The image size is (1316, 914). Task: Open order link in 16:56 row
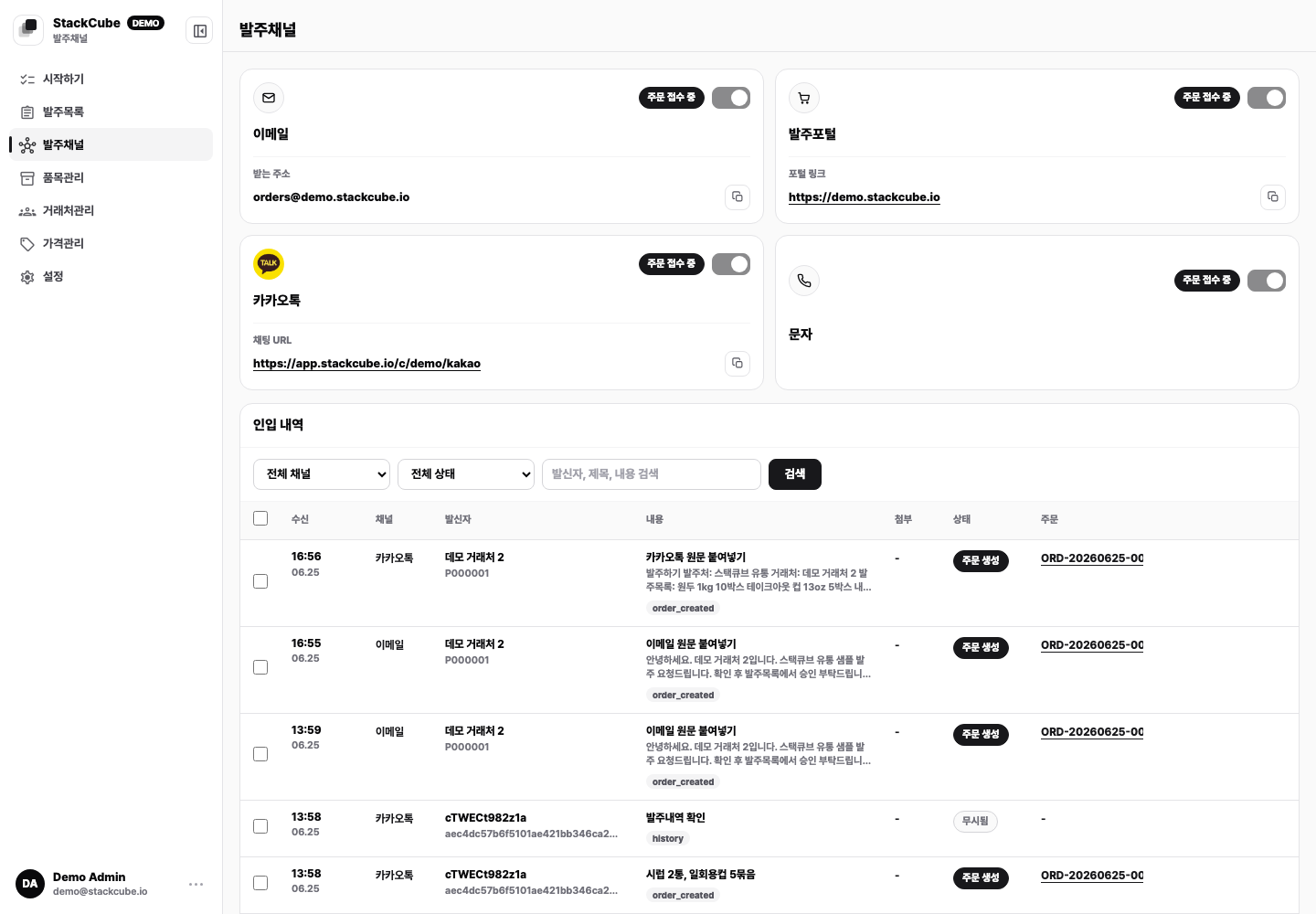1092,558
